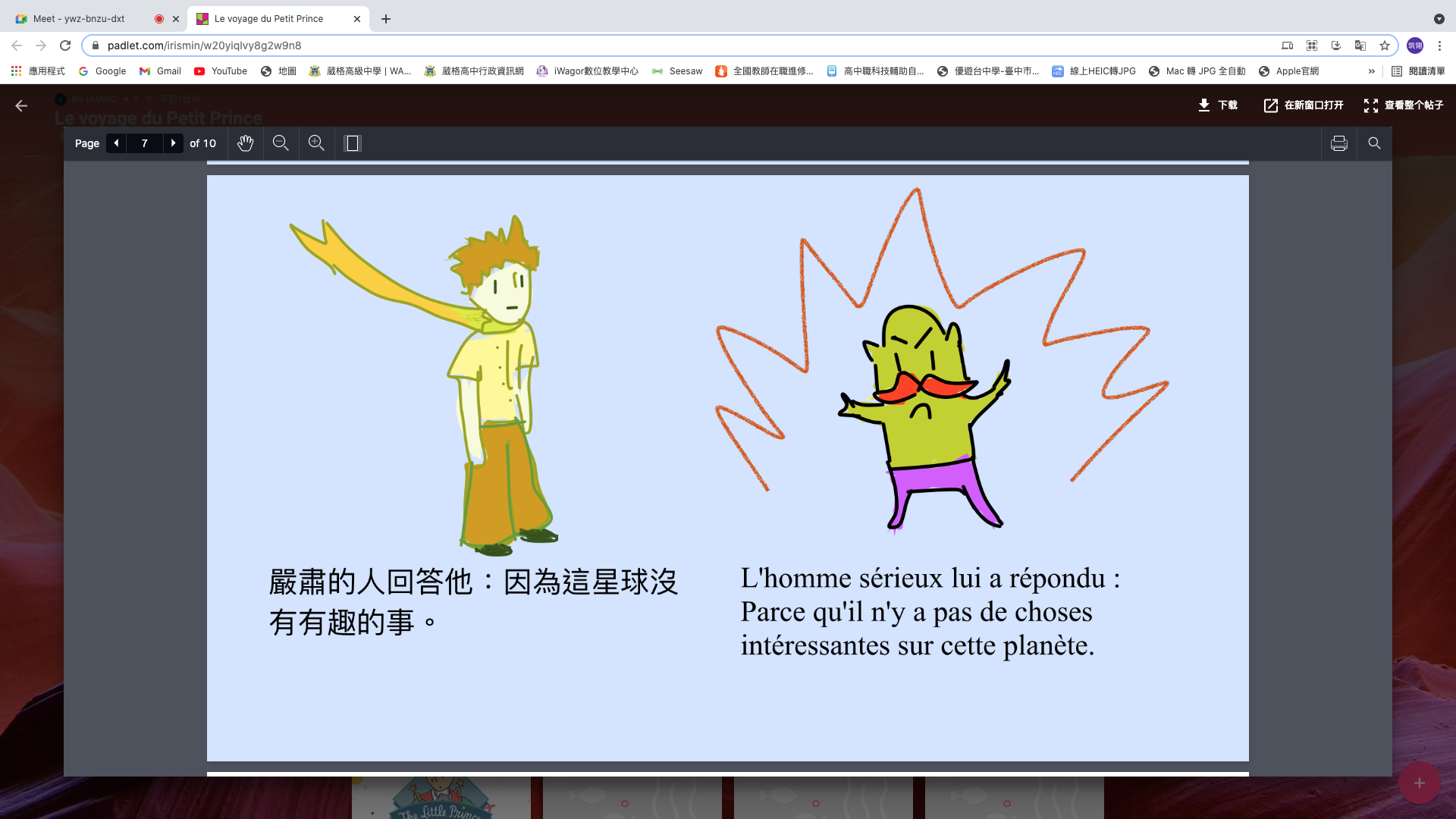1456x819 pixels.
Task: Expand hidden bookmarks chevron
Action: point(1371,71)
